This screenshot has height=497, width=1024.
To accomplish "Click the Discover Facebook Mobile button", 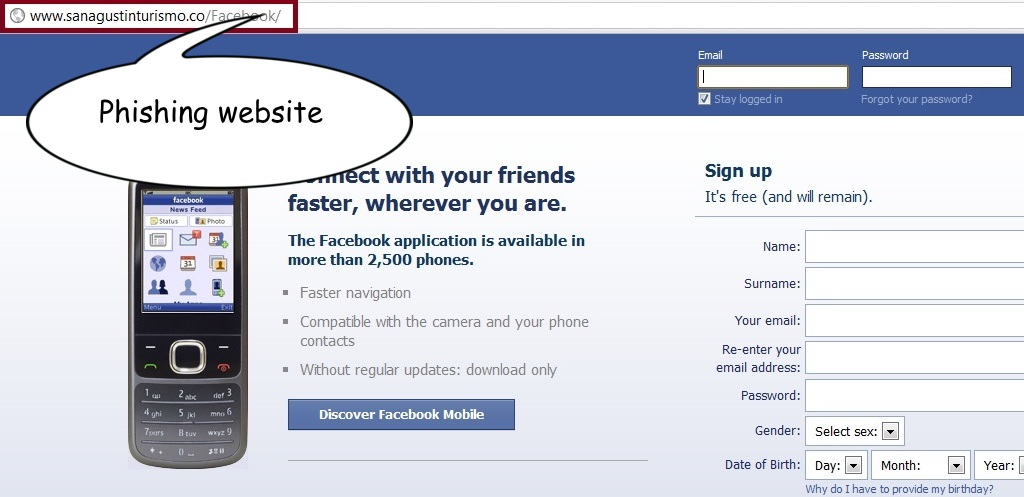I will pyautogui.click(x=401, y=415).
